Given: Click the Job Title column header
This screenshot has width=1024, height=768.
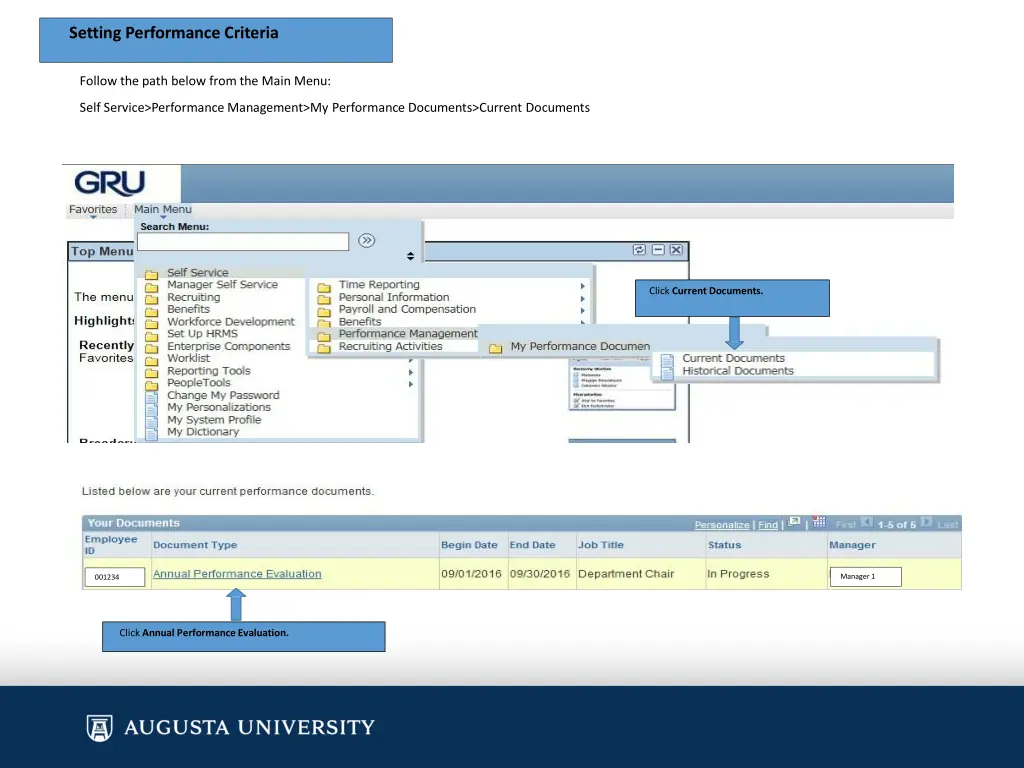Looking at the screenshot, I should click(601, 545).
